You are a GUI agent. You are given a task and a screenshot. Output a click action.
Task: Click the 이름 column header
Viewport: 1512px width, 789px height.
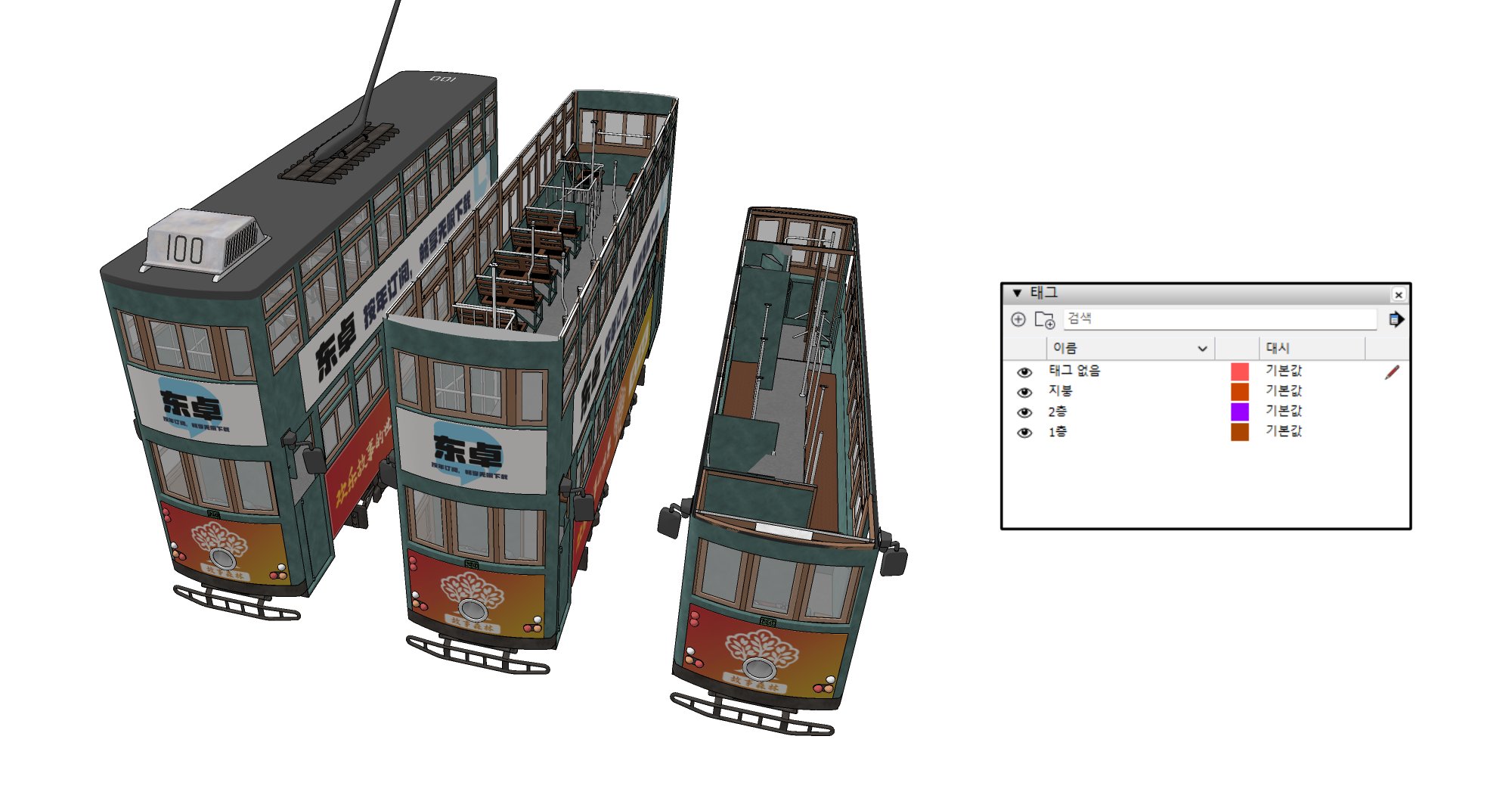pos(1064,348)
